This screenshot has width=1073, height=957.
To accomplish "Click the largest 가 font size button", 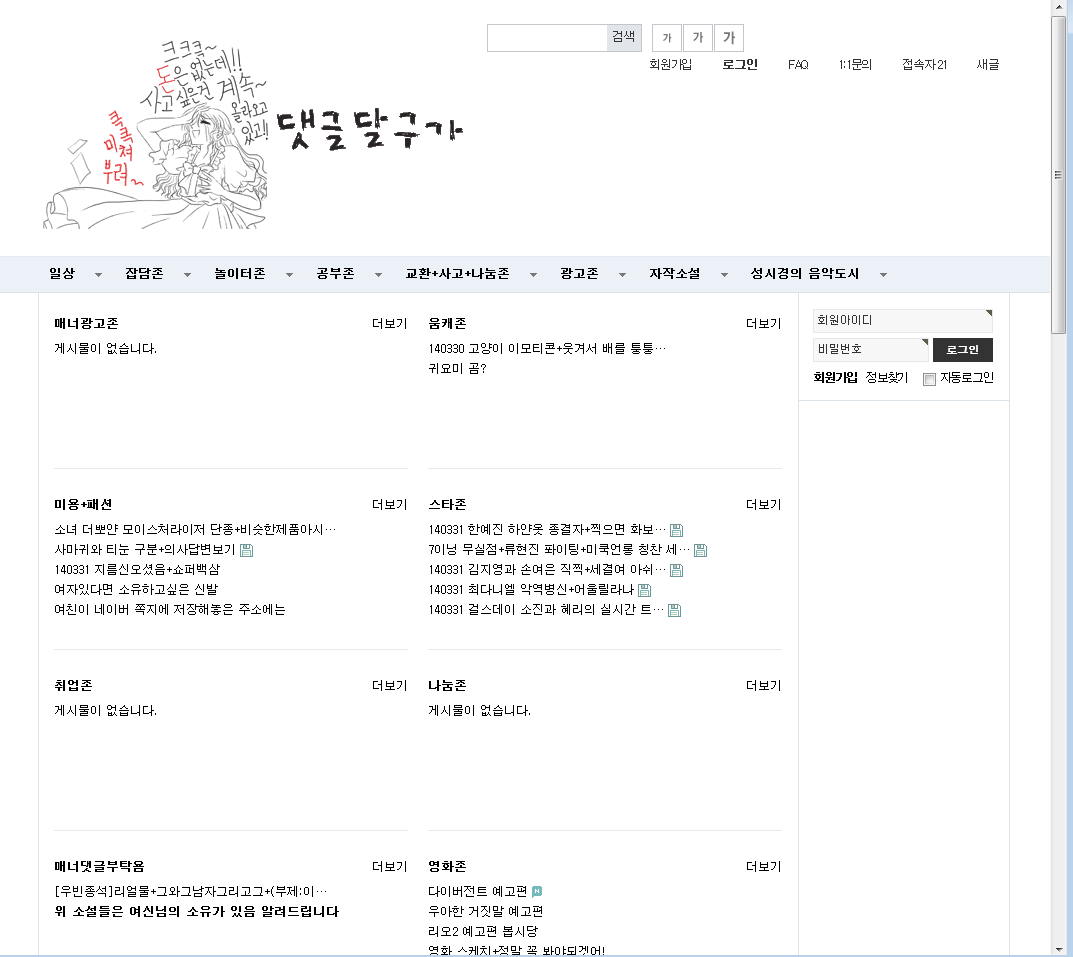I will click(728, 38).
